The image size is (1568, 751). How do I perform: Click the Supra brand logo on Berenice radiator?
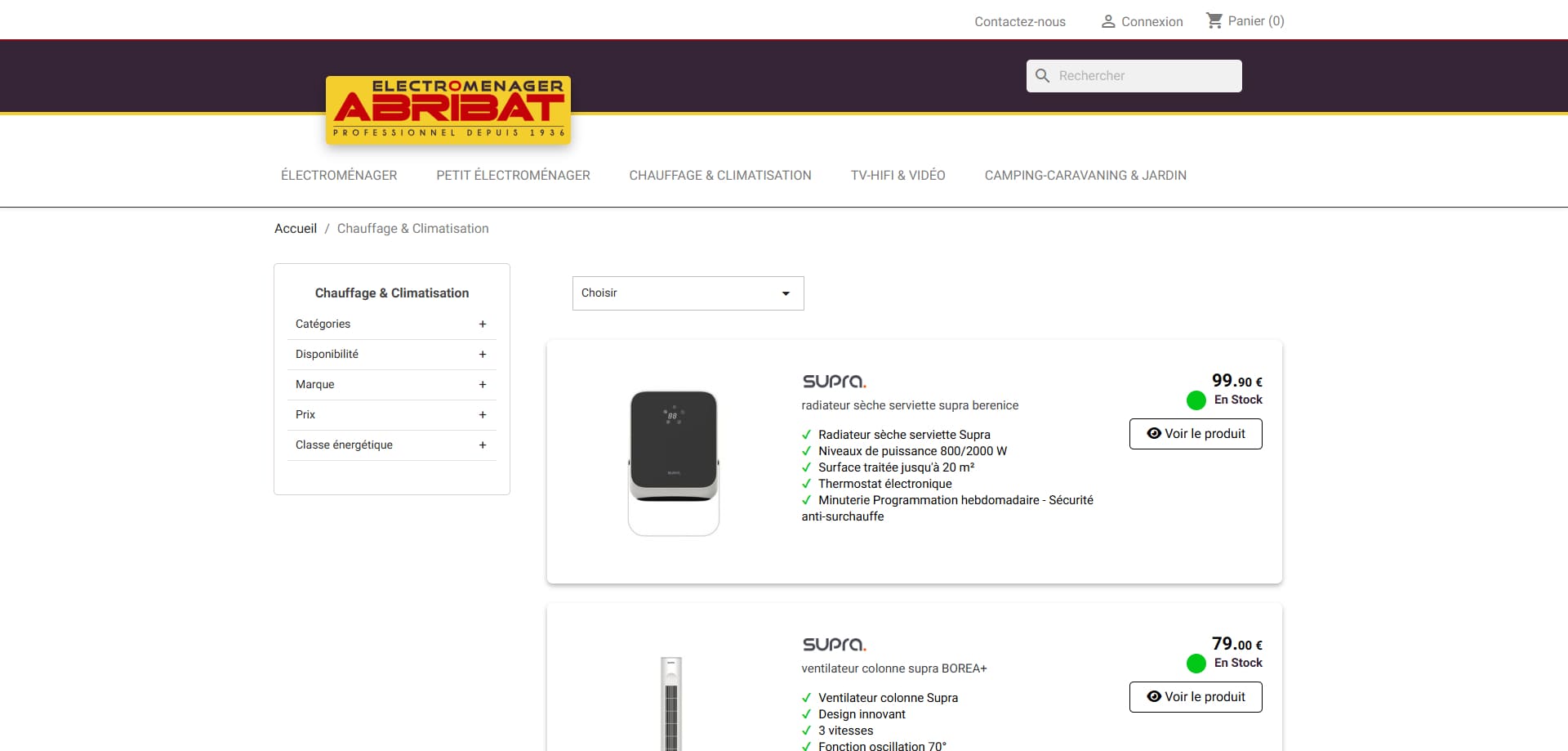[834, 381]
